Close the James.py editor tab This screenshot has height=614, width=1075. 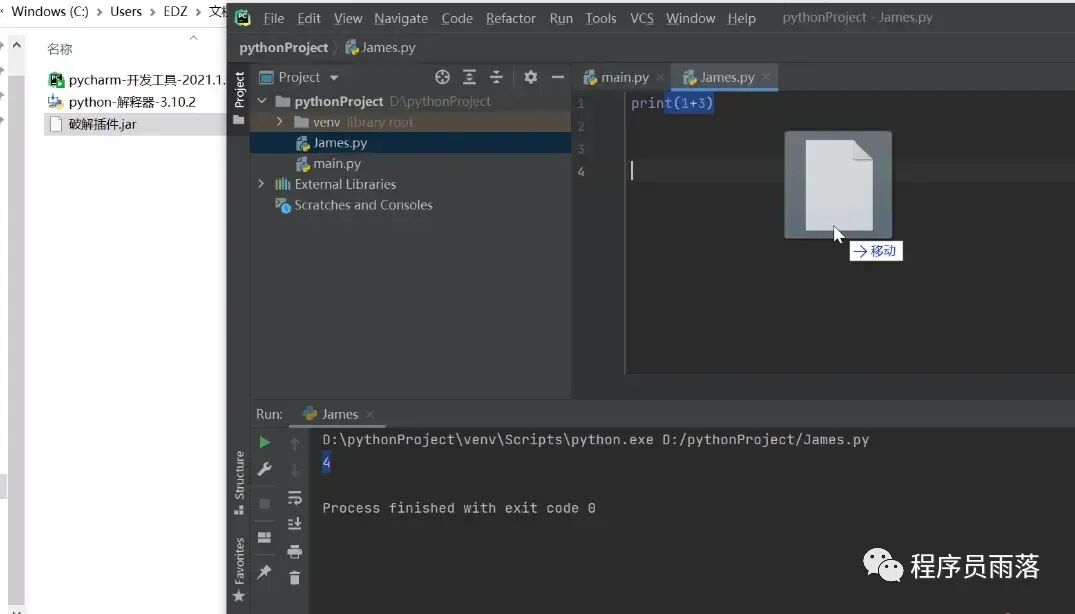pos(766,77)
